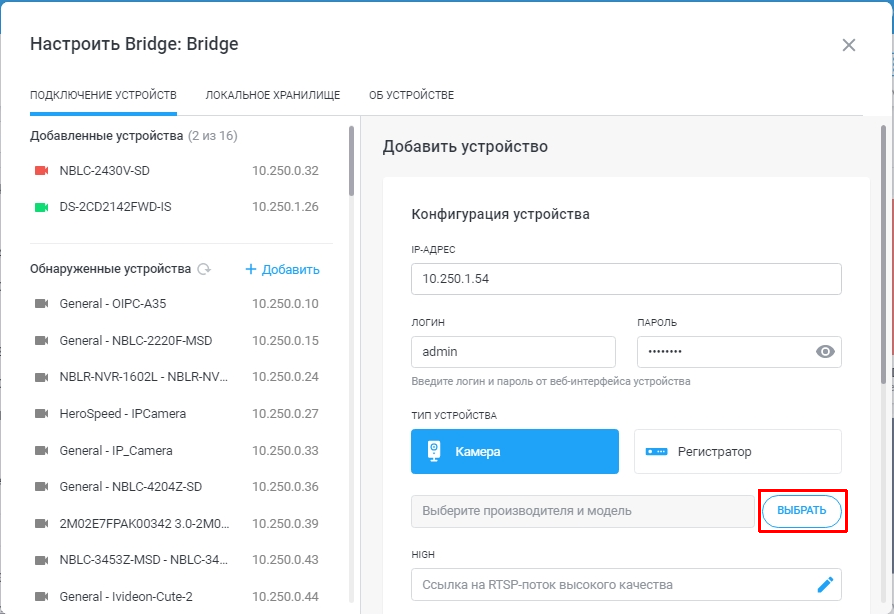Screen dimensions: 894x614
Task: Select HeroSpeed - IPCamera device
Action: click(x=177, y=413)
